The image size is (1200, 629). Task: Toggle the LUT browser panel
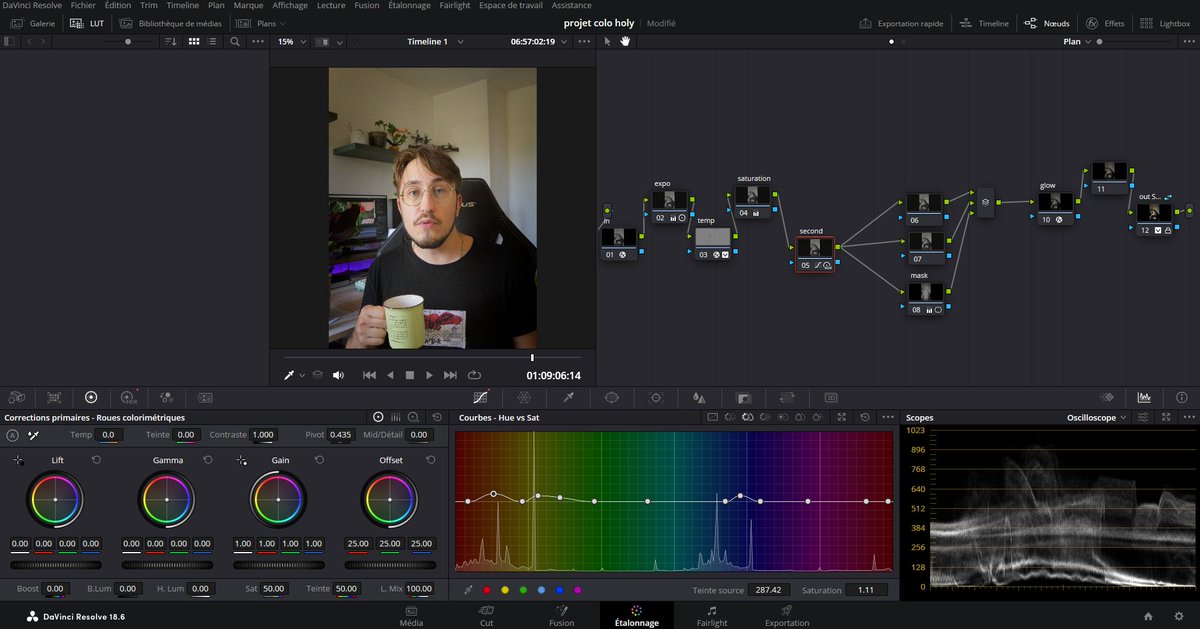[x=87, y=22]
